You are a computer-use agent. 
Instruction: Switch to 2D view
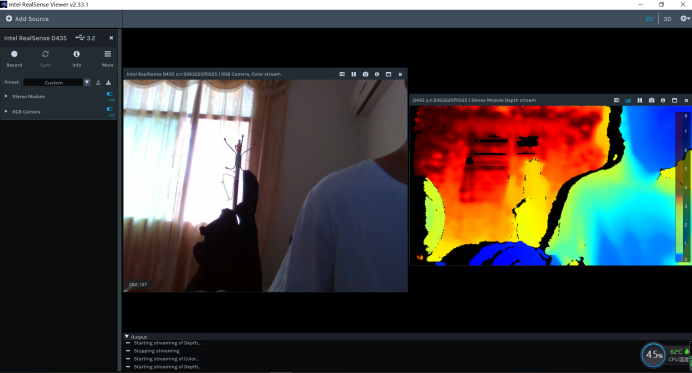point(649,19)
